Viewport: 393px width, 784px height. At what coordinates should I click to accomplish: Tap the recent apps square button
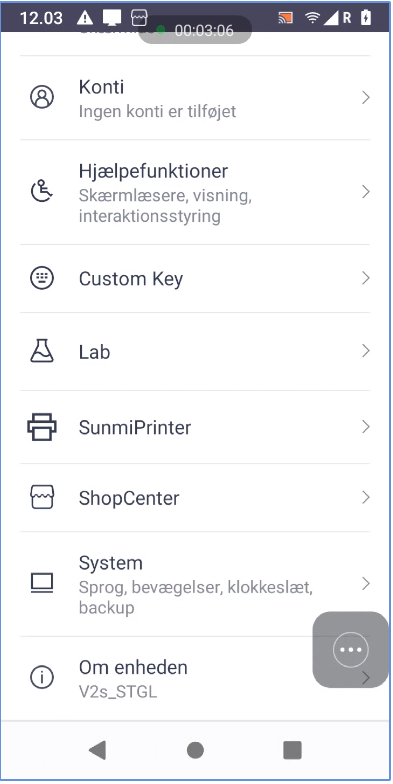(292, 750)
